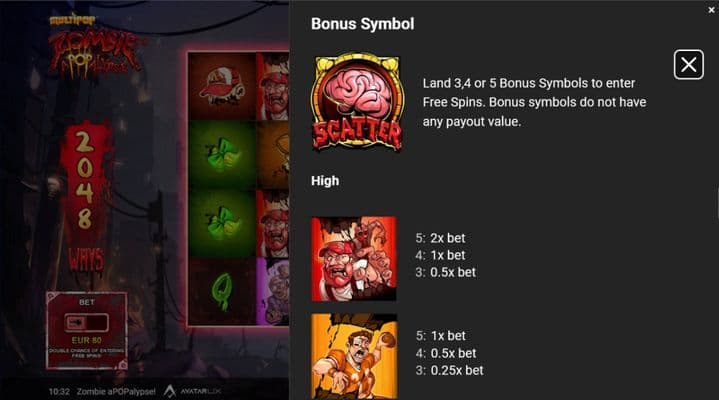Click the Bonus Symbol heading
Screen dimensions: 719x400
[x=362, y=24]
